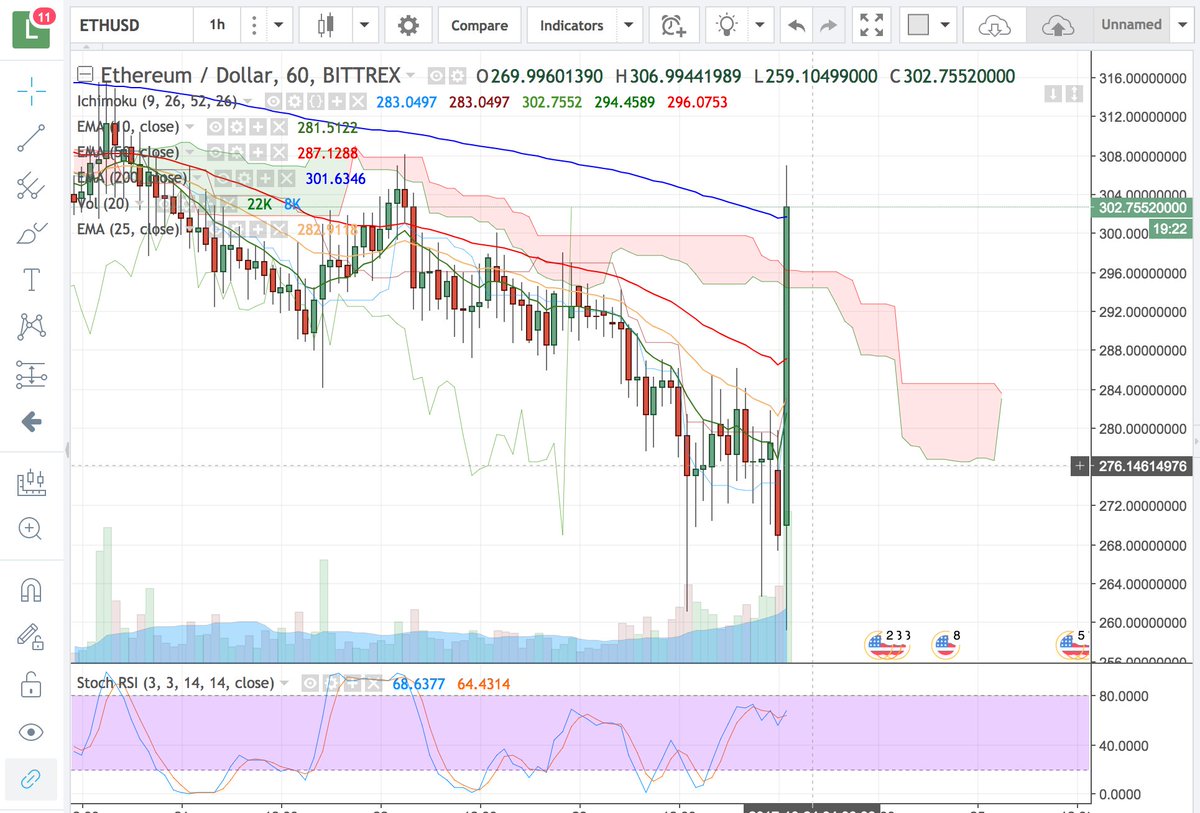This screenshot has height=813, width=1200.
Task: Toggle stay-in-drawing-mode pencil lock
Action: (x=31, y=637)
